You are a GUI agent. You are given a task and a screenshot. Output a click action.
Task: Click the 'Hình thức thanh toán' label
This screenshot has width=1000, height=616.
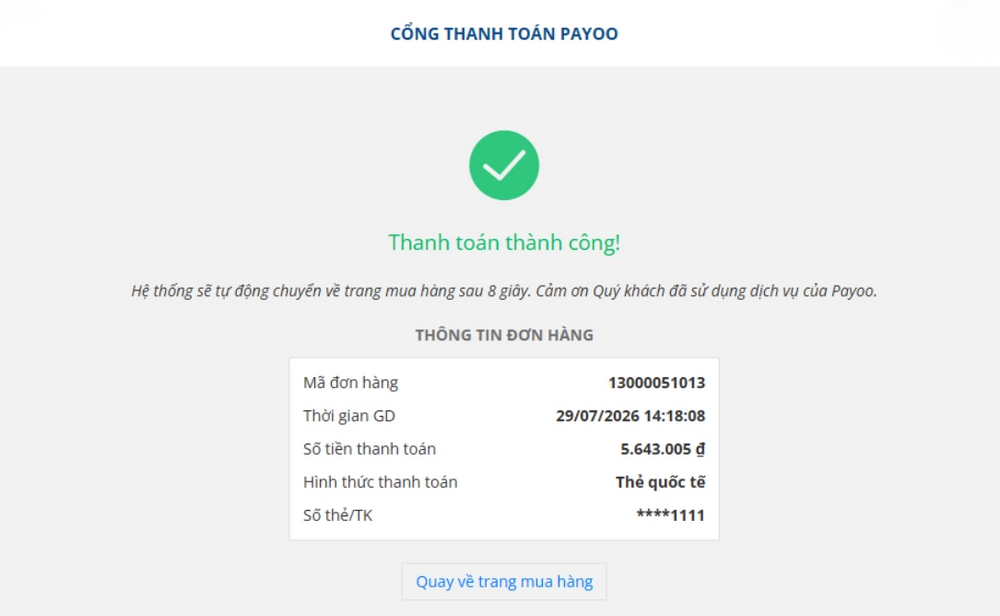(x=380, y=482)
